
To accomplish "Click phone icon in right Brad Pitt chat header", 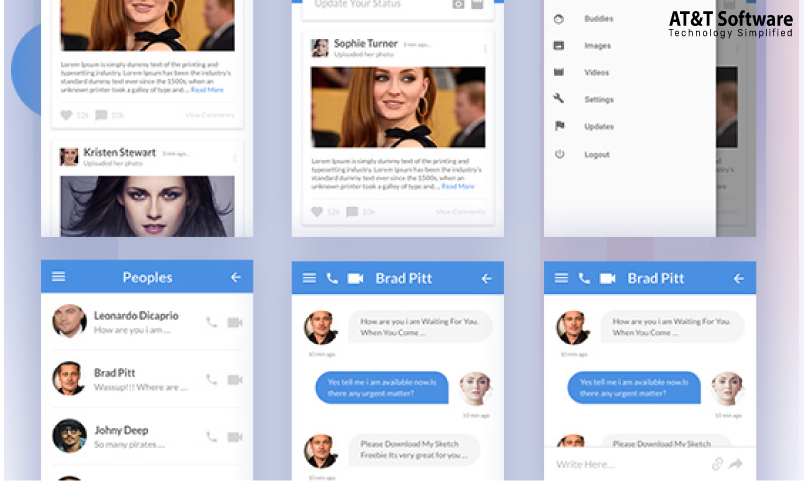I will pos(584,278).
